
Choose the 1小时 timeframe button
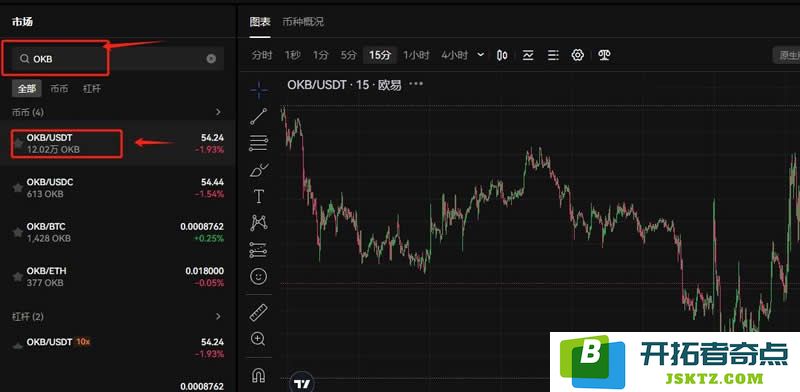point(416,55)
